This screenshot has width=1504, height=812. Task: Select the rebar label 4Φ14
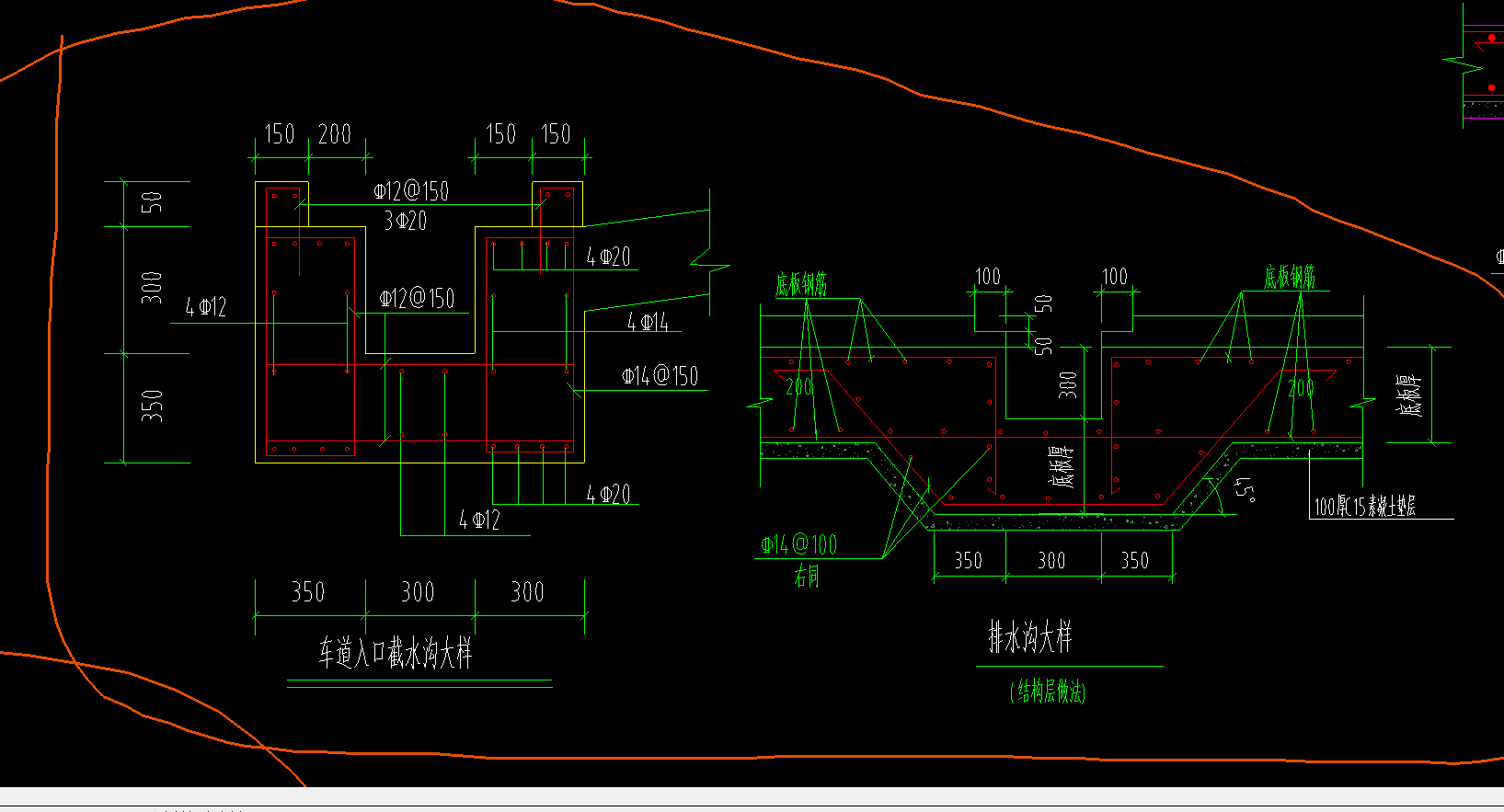point(648,322)
